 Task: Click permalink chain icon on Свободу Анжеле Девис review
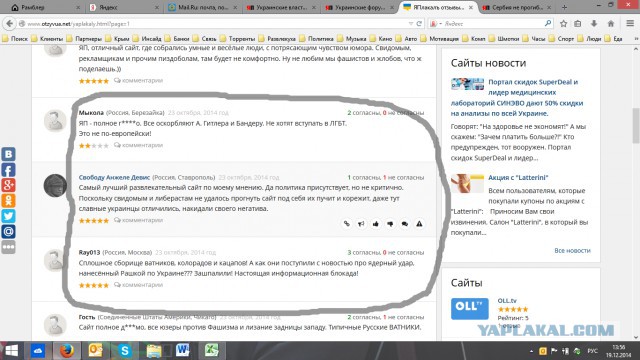point(347,224)
